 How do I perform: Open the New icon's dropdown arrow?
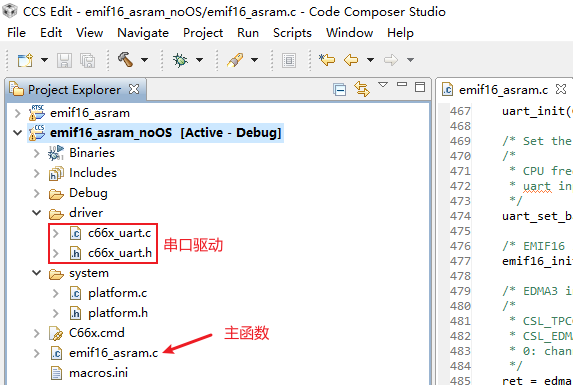(x=44, y=60)
